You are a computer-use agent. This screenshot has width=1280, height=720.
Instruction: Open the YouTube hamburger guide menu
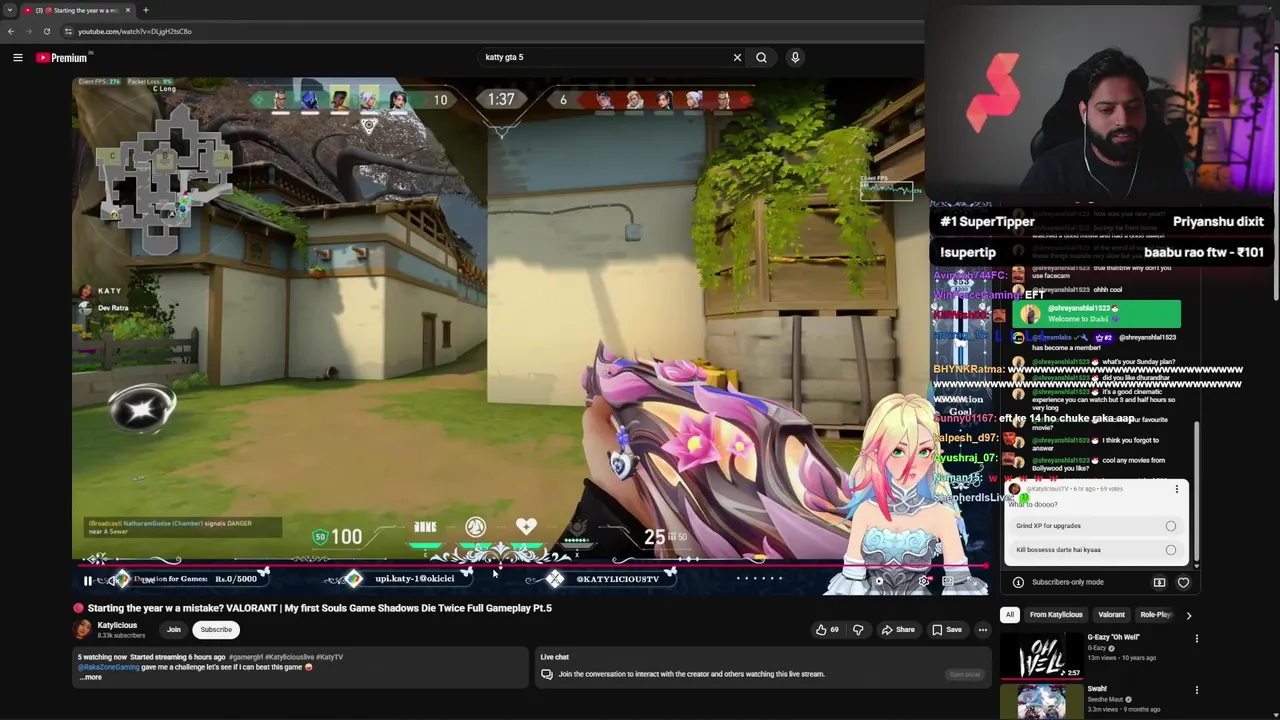click(x=17, y=58)
